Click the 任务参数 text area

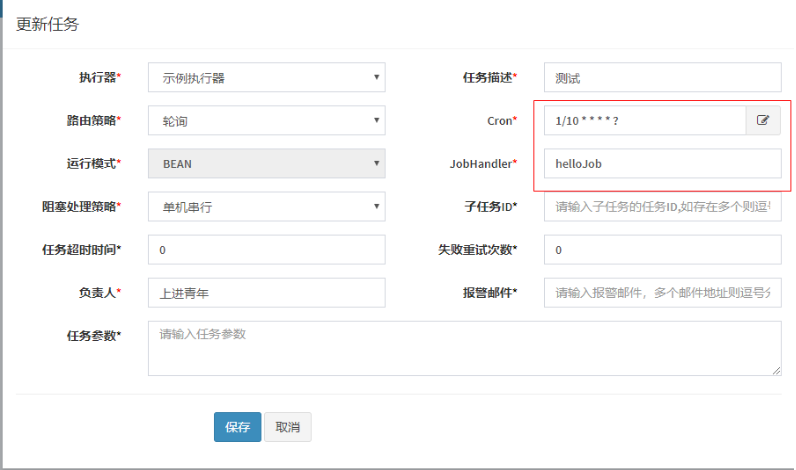[x=465, y=348]
